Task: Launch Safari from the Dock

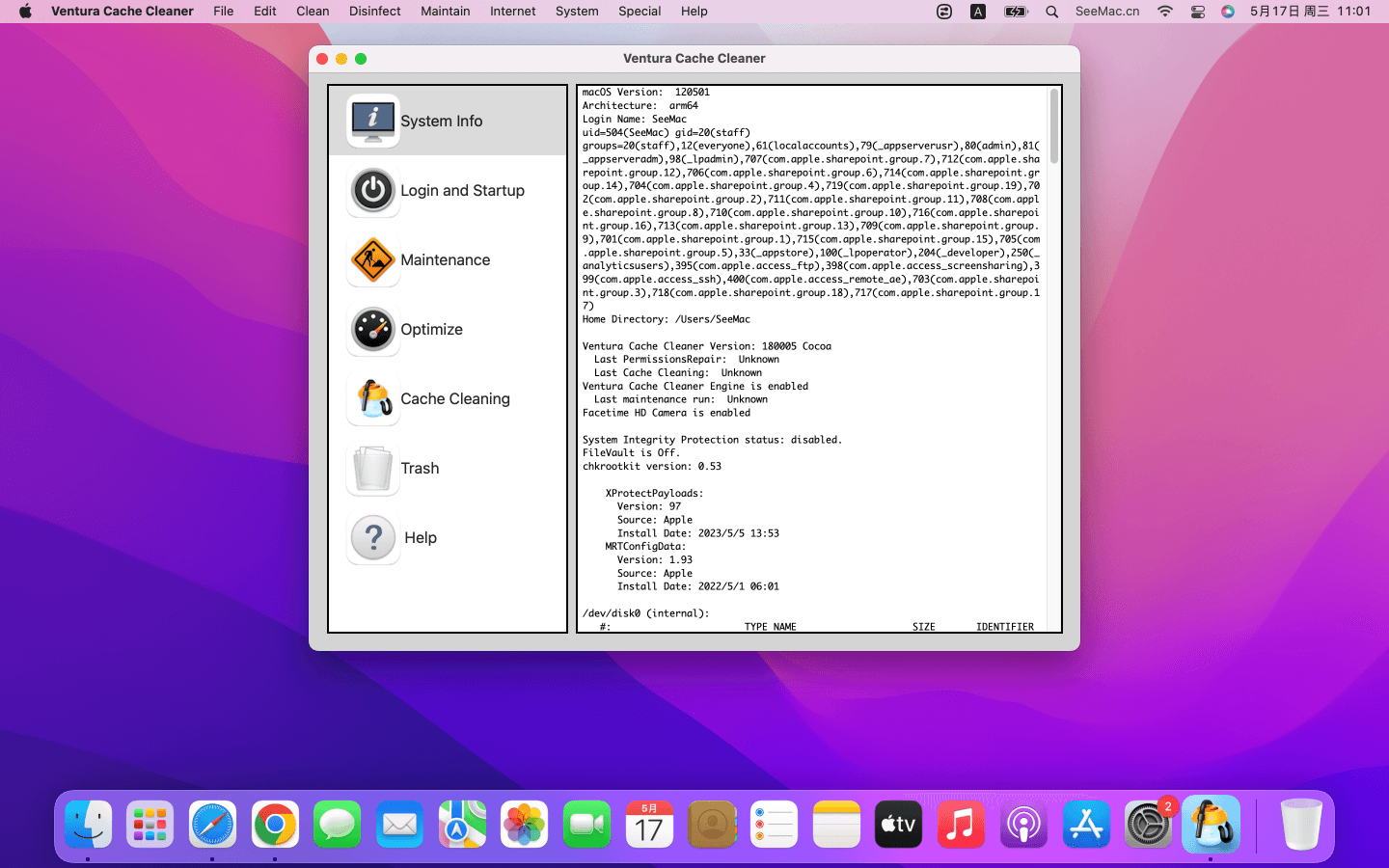Action: coord(212,825)
